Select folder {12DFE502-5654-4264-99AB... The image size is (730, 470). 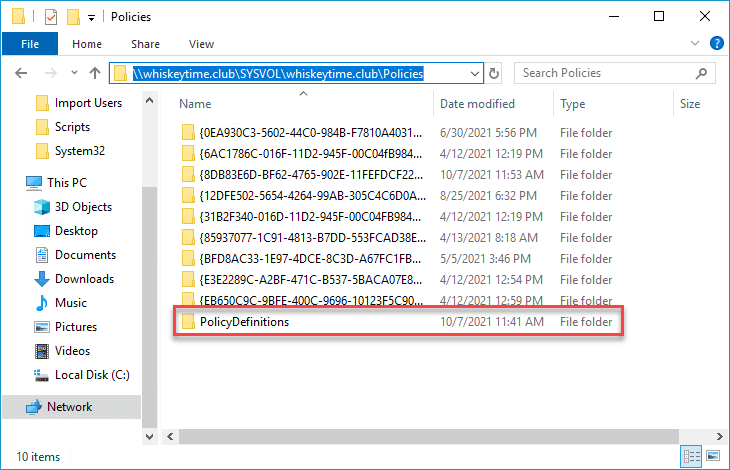coord(398,196)
